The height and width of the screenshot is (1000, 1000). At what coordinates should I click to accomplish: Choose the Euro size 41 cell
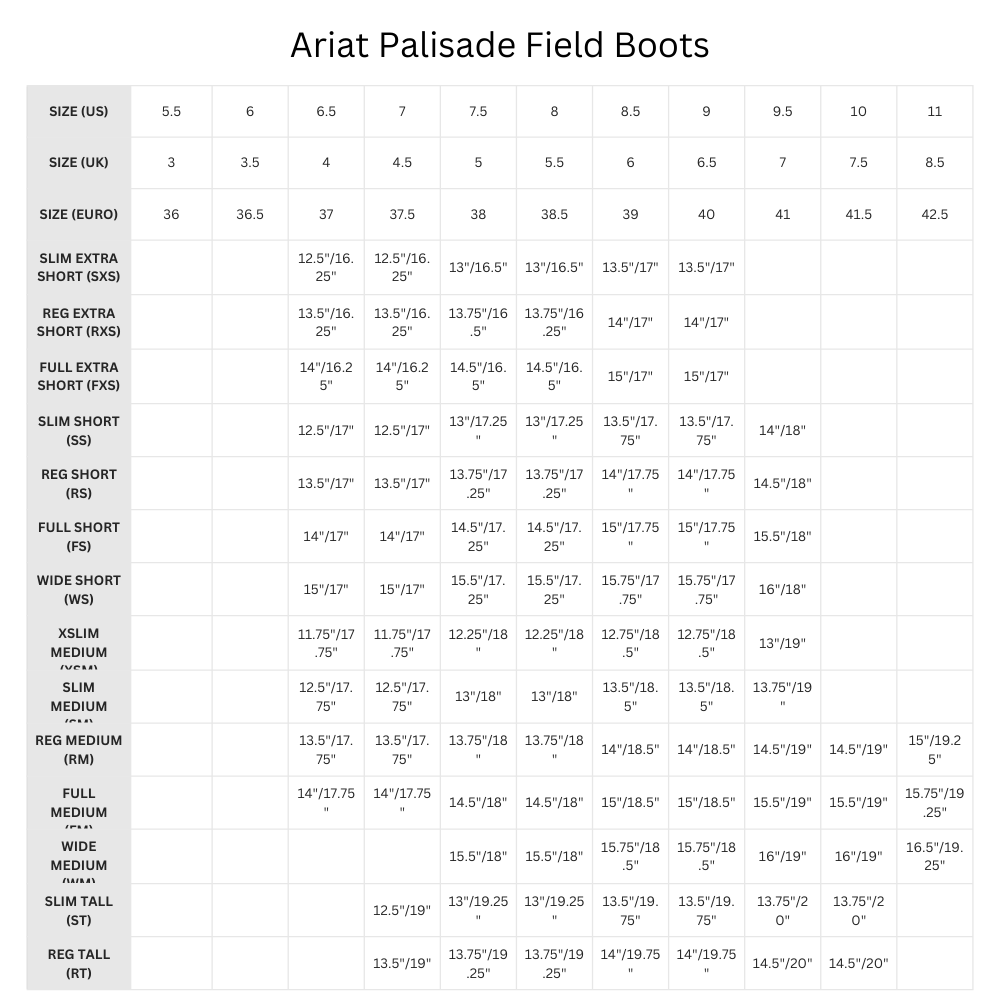(x=782, y=214)
